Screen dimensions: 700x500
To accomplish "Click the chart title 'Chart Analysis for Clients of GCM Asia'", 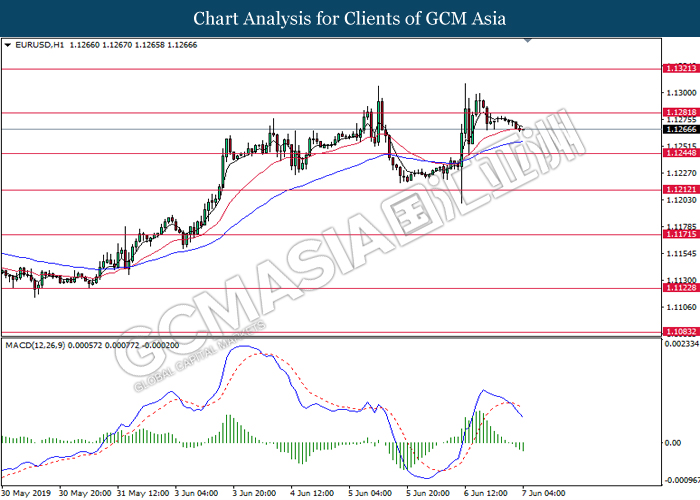I will pyautogui.click(x=350, y=19).
